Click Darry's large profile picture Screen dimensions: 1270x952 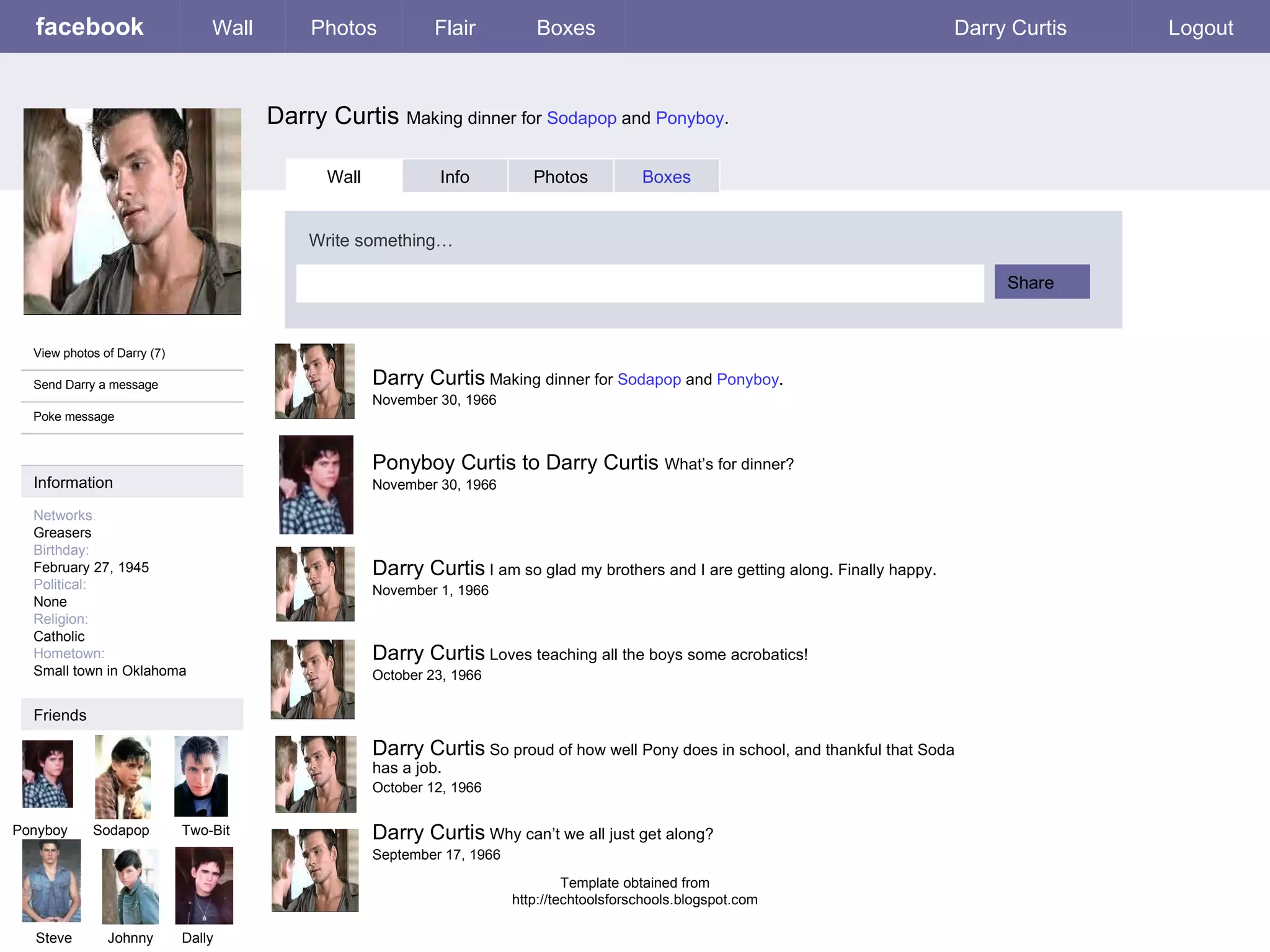[132, 211]
